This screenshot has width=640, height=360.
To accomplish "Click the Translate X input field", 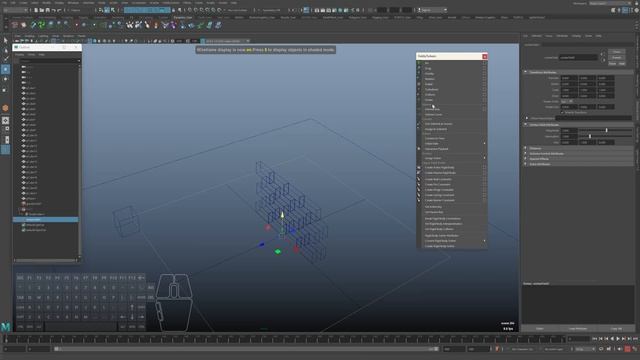I will [x=569, y=78].
